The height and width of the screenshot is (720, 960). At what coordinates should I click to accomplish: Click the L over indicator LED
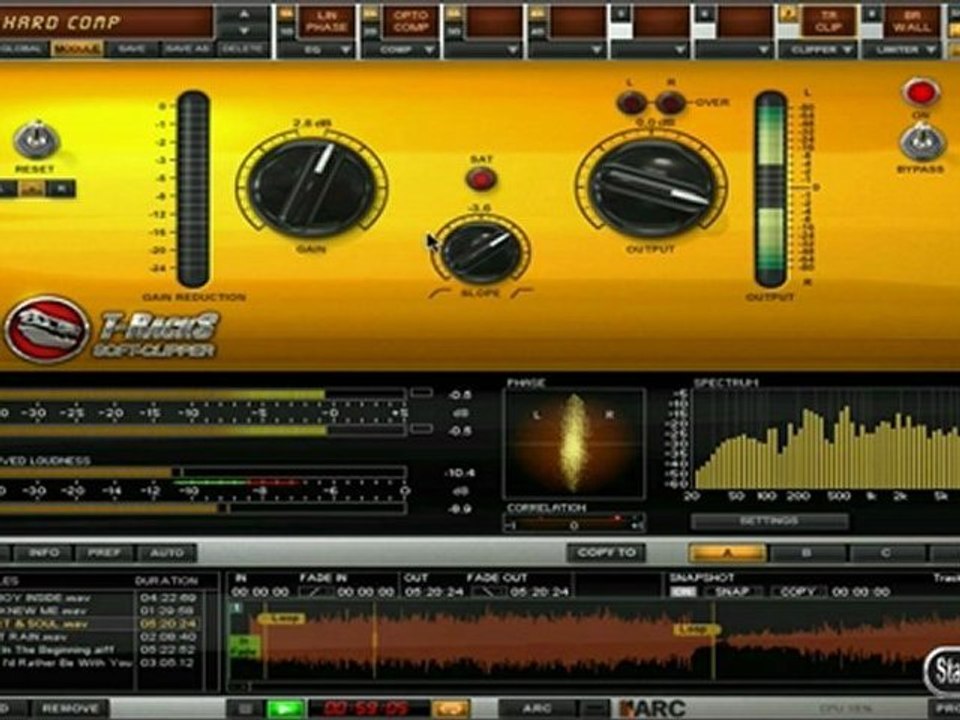631,102
